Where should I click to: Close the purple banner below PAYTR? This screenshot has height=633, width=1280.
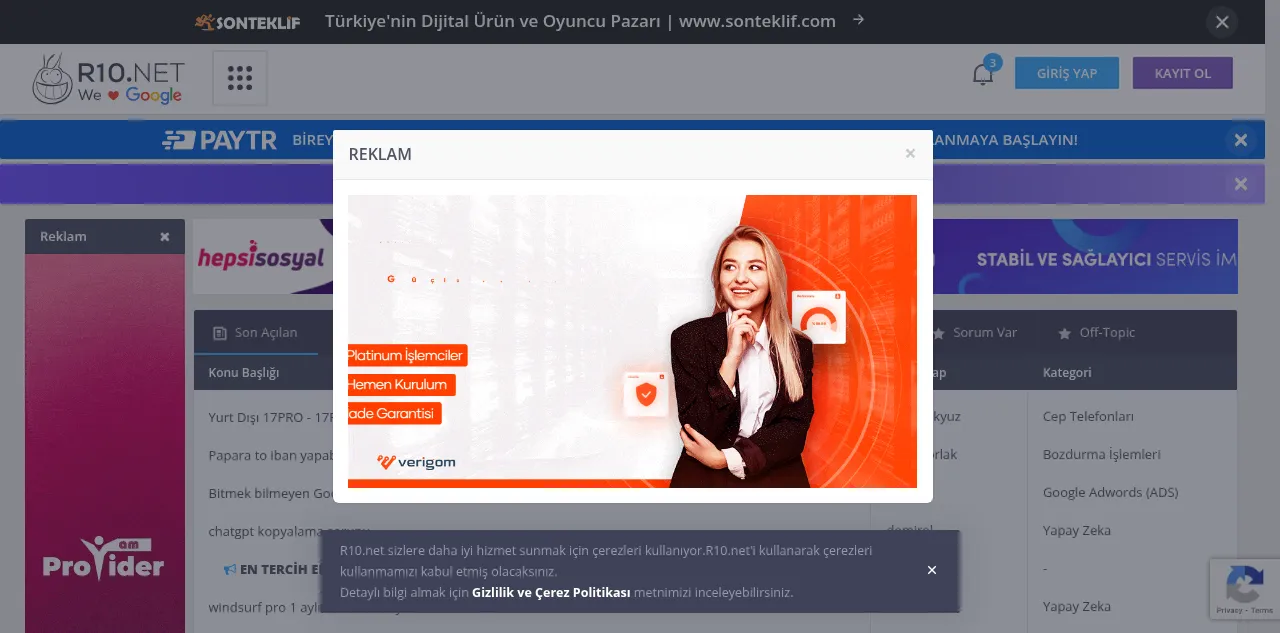click(x=1241, y=184)
